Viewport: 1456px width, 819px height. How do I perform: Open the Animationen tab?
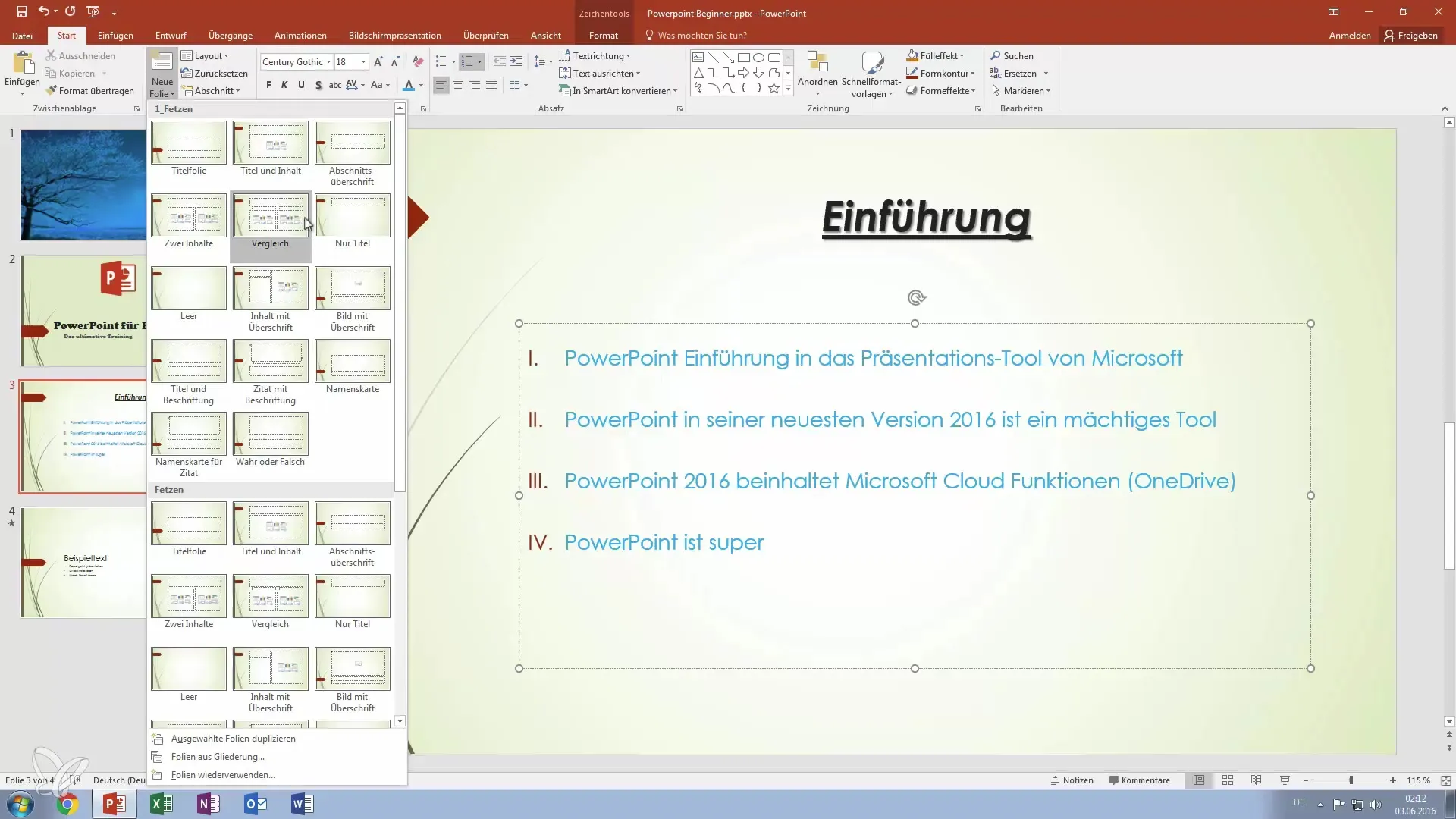[x=300, y=36]
